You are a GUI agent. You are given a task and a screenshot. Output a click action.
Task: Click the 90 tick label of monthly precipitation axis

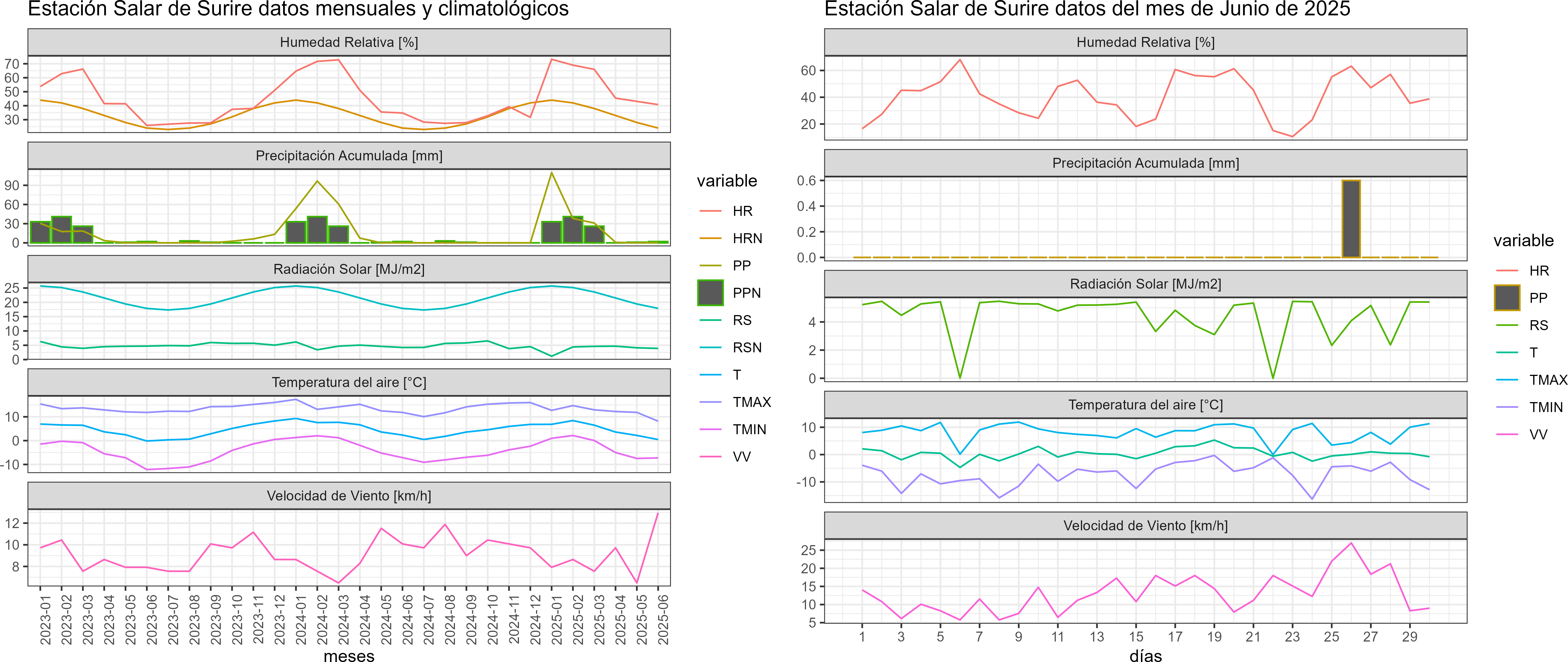pyautogui.click(x=12, y=186)
